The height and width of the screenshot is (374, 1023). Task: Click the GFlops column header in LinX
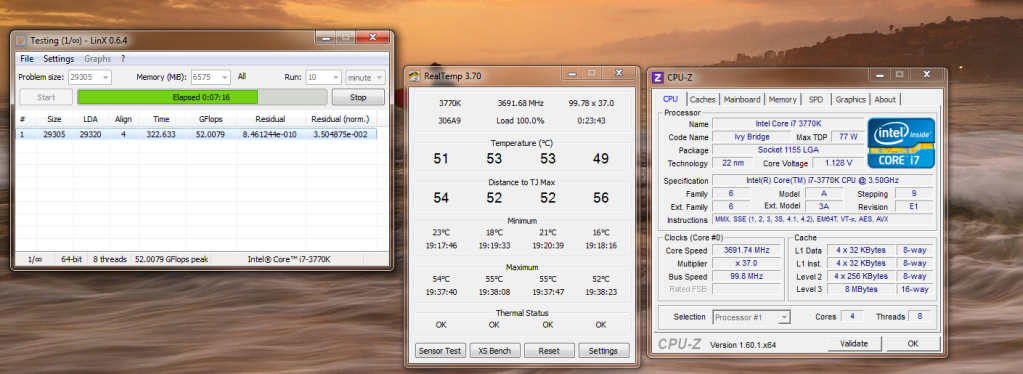211,119
